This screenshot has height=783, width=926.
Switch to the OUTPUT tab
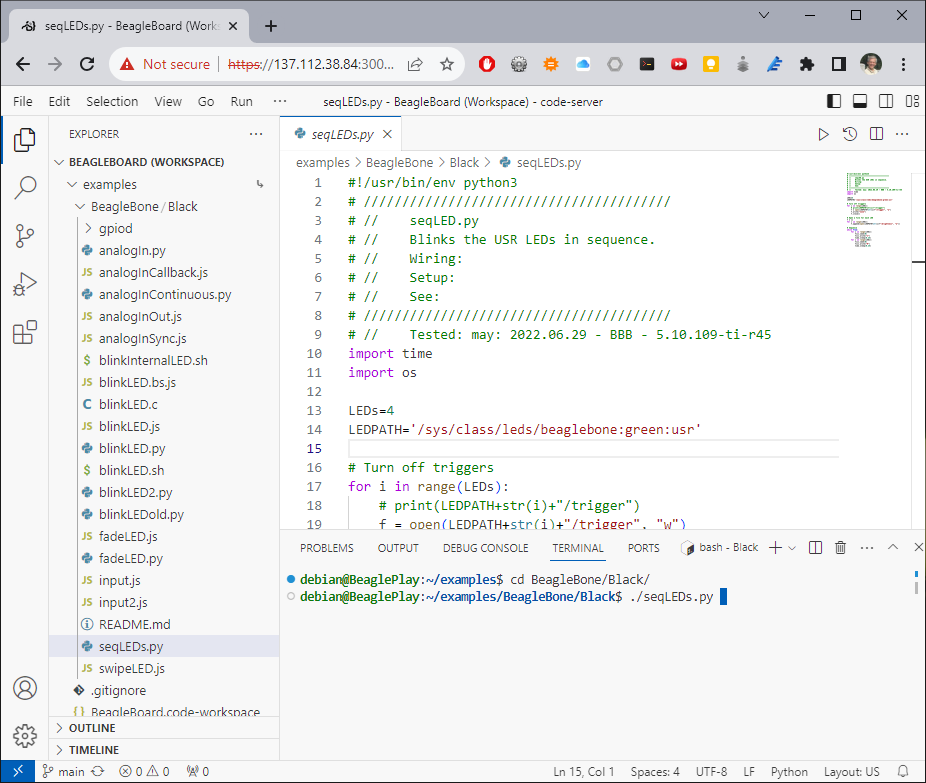398,547
